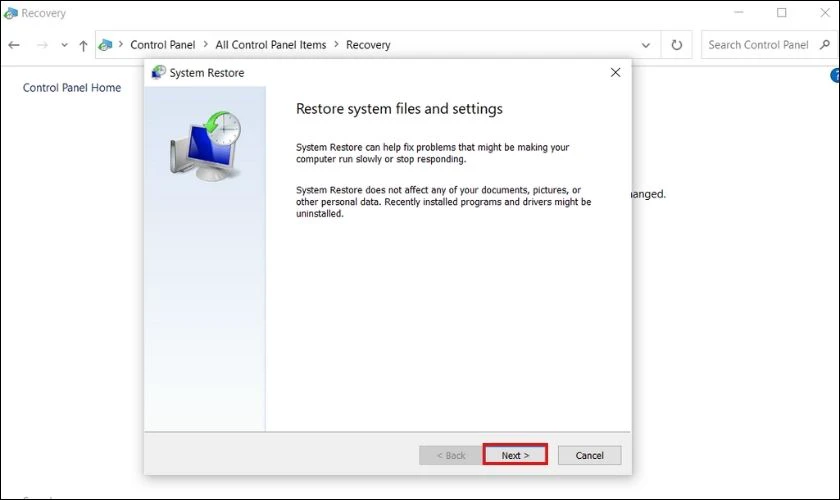The width and height of the screenshot is (840, 500).
Task: Click the System Restore computer clock image
Action: pos(206,146)
